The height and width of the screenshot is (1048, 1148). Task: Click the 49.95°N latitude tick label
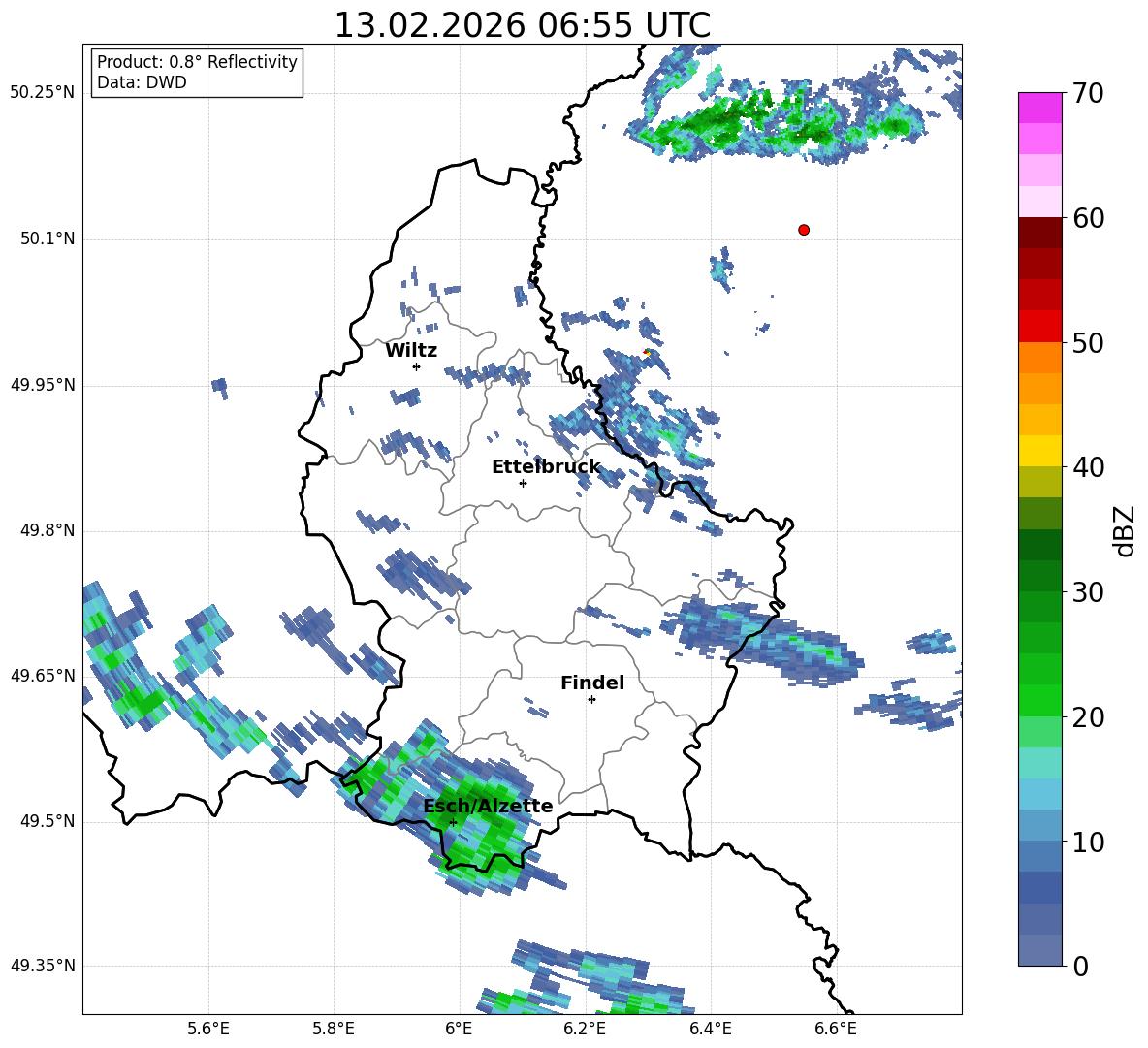coord(42,385)
